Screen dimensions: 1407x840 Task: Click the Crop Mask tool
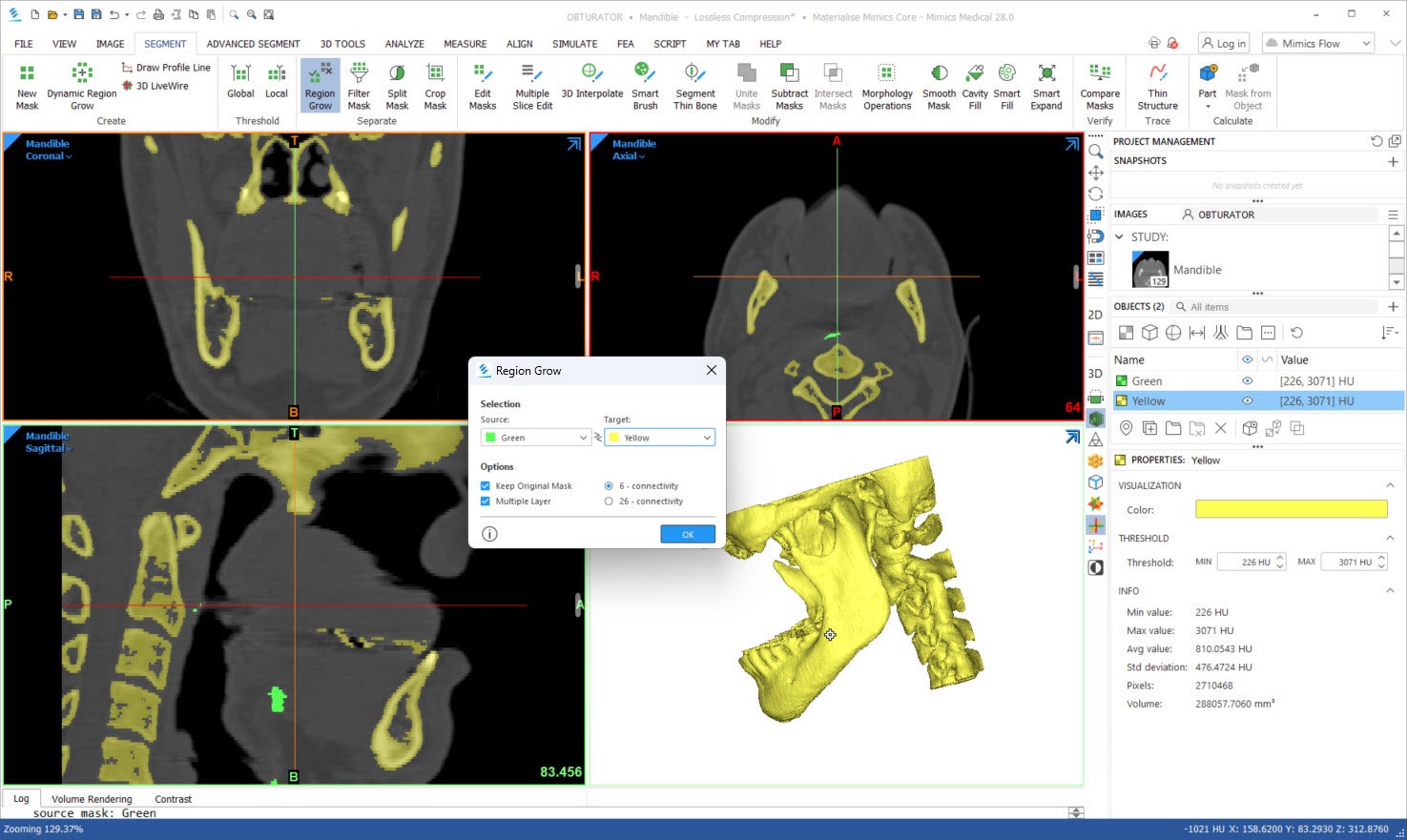click(435, 86)
